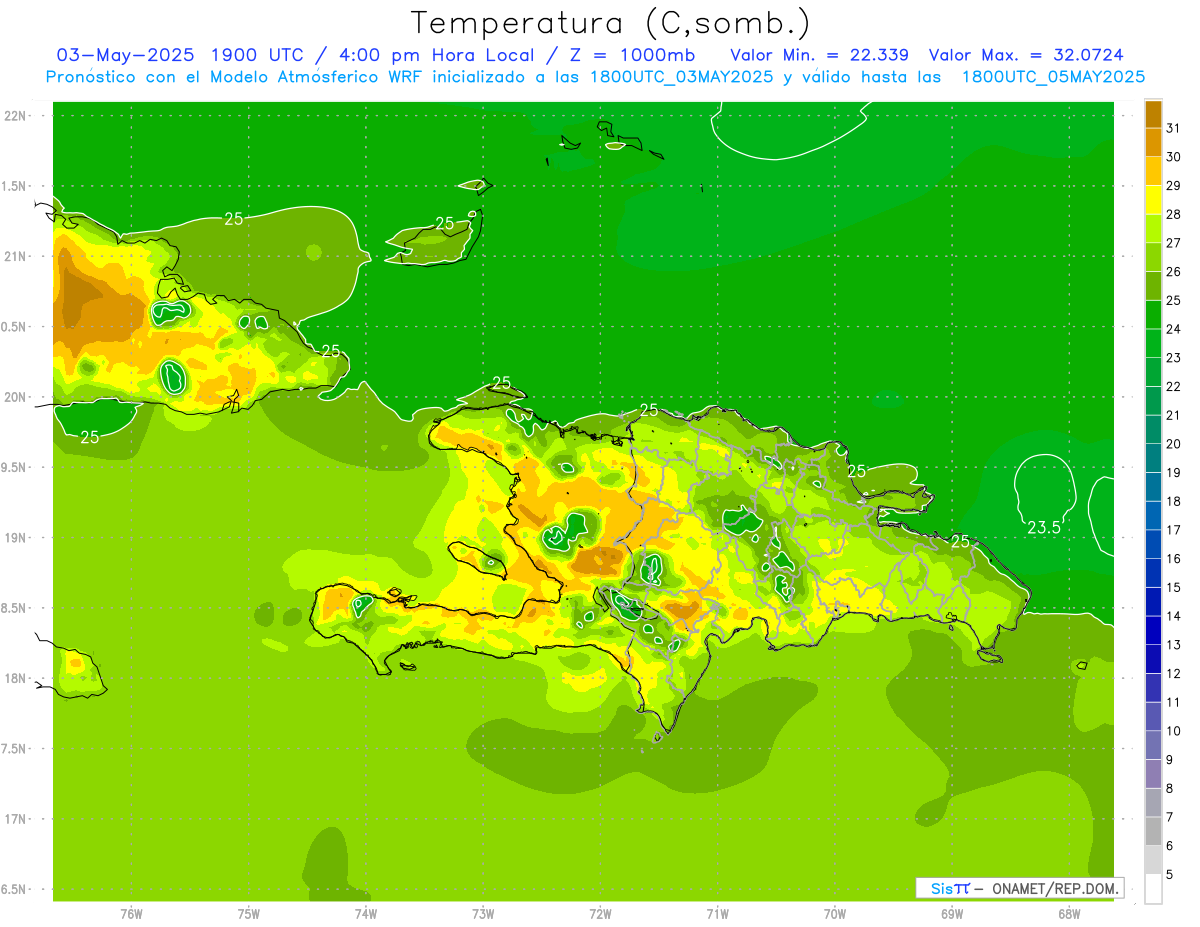Click the legend value "5"
The width and height of the screenshot is (1200, 927).
pos(1170,875)
